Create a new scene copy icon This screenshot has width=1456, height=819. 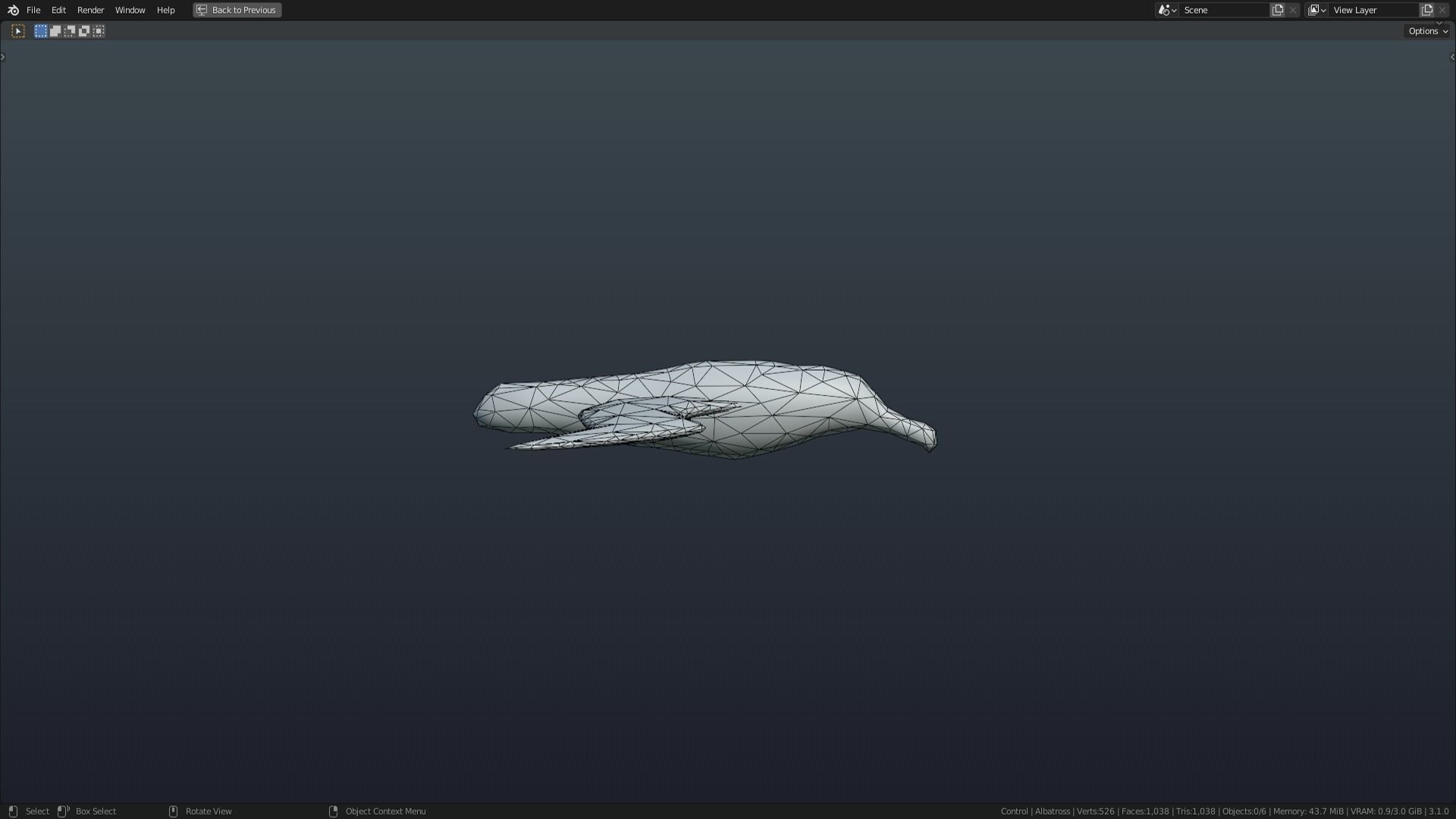pyautogui.click(x=1278, y=10)
